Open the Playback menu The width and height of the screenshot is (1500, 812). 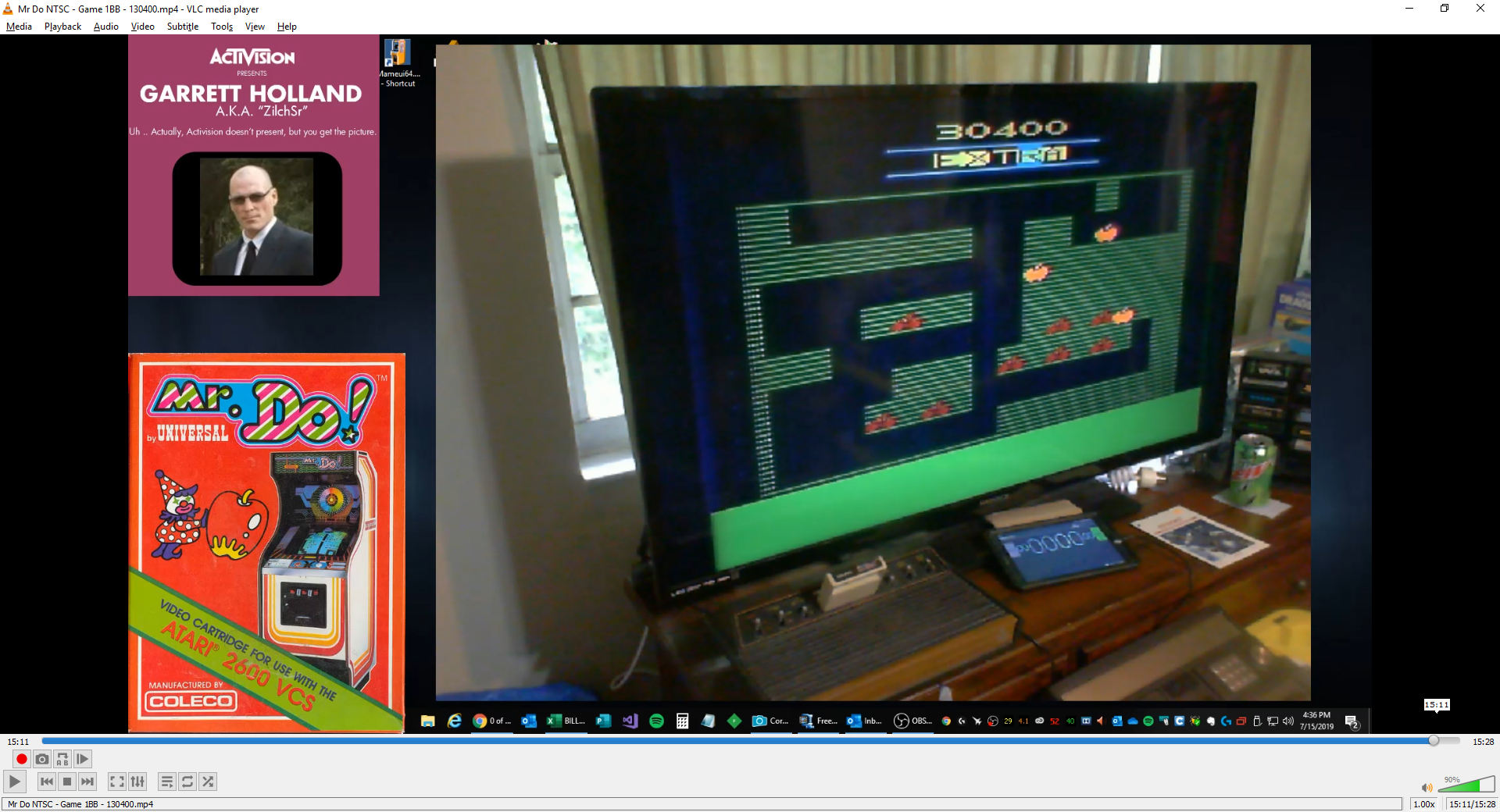coord(62,27)
